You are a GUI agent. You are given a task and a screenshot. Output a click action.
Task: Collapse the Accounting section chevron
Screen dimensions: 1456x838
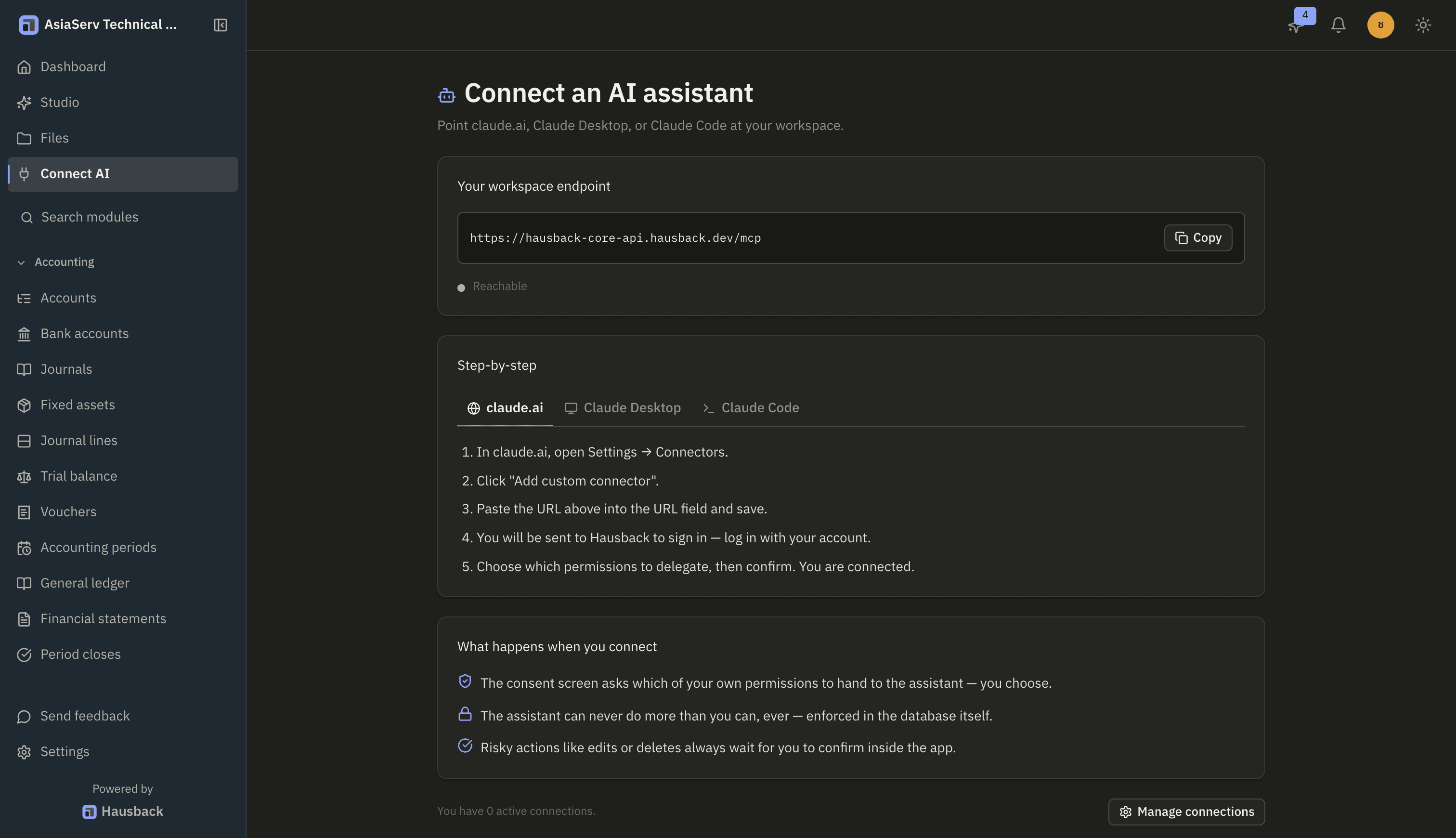21,262
